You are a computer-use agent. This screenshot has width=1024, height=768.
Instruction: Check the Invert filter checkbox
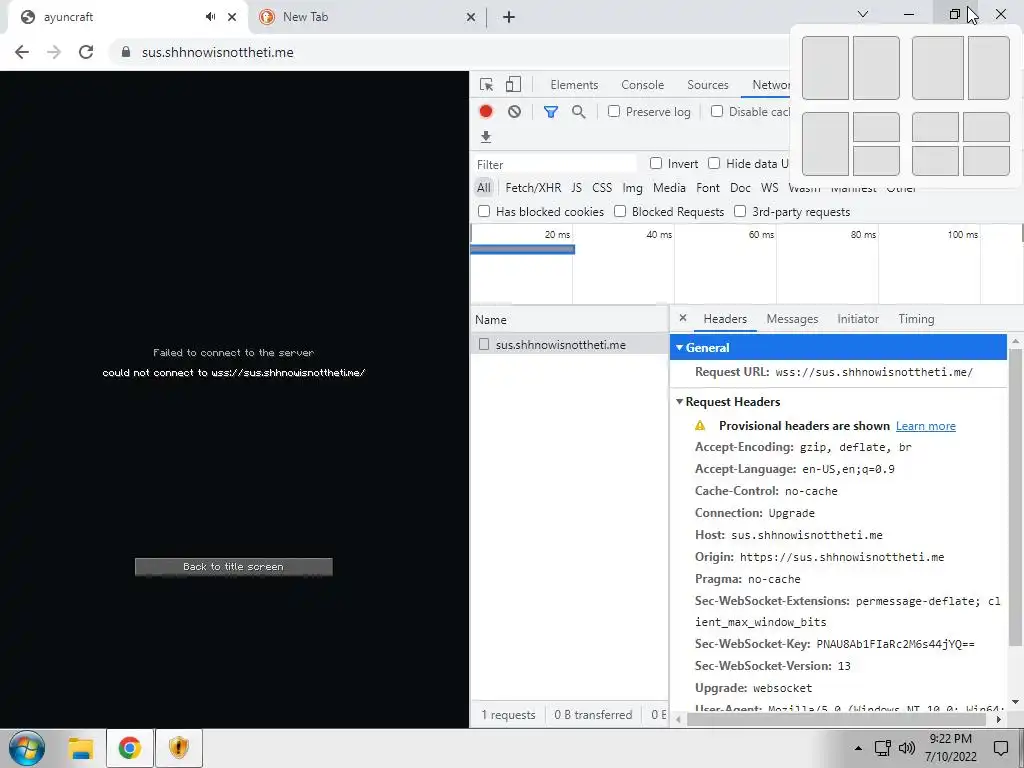pyautogui.click(x=656, y=163)
